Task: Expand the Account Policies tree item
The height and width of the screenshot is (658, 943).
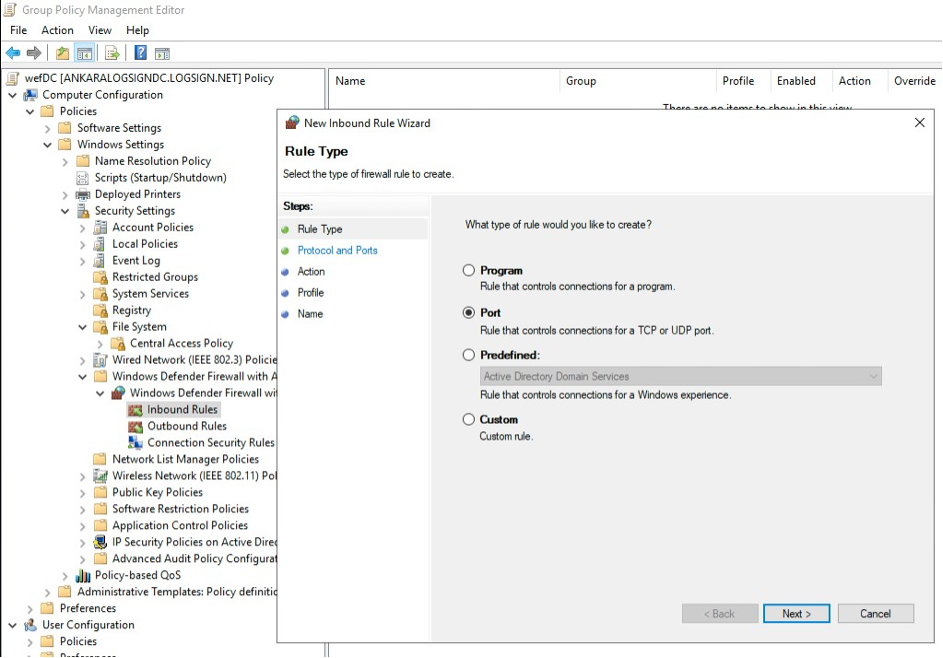Action: (84, 227)
